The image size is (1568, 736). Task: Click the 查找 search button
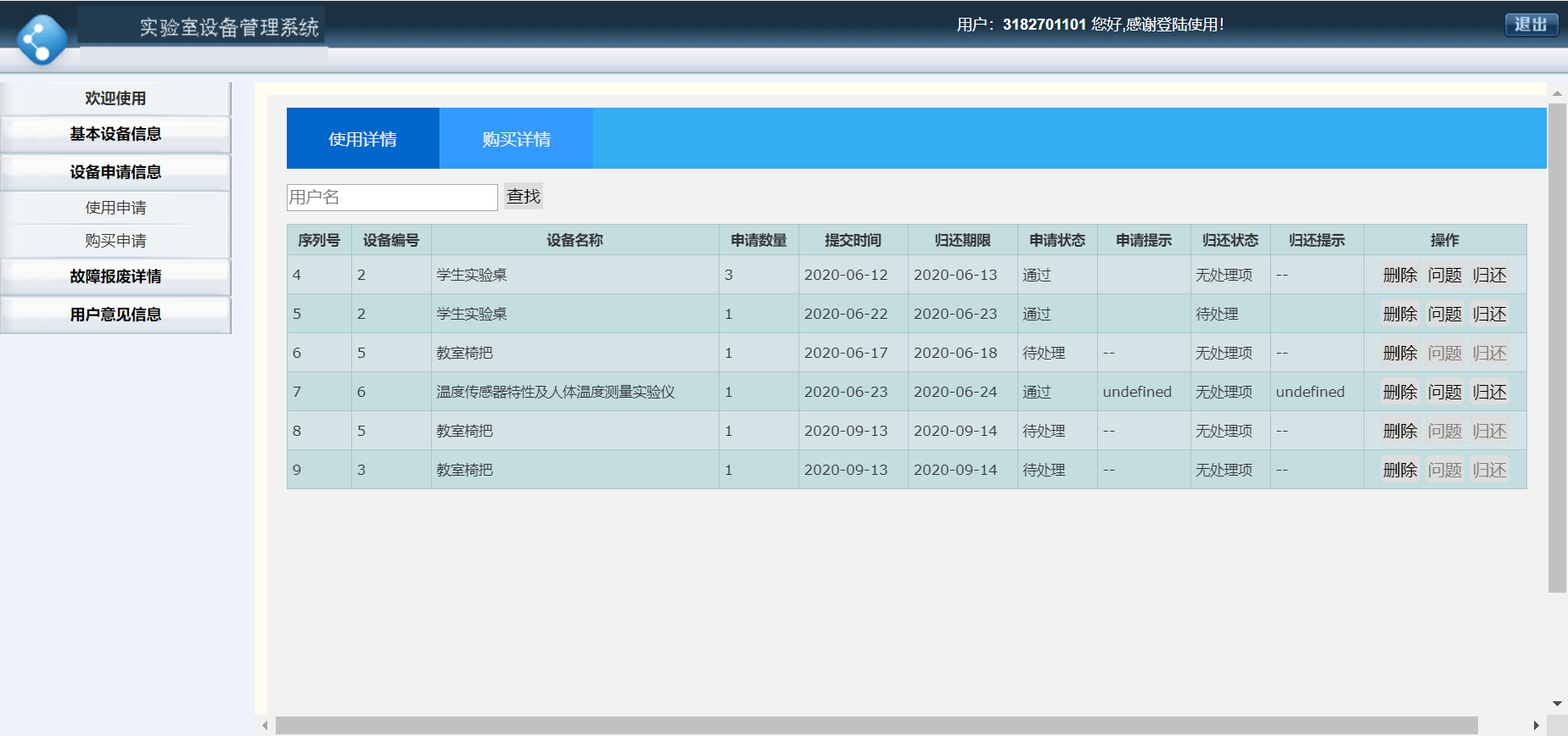(524, 196)
